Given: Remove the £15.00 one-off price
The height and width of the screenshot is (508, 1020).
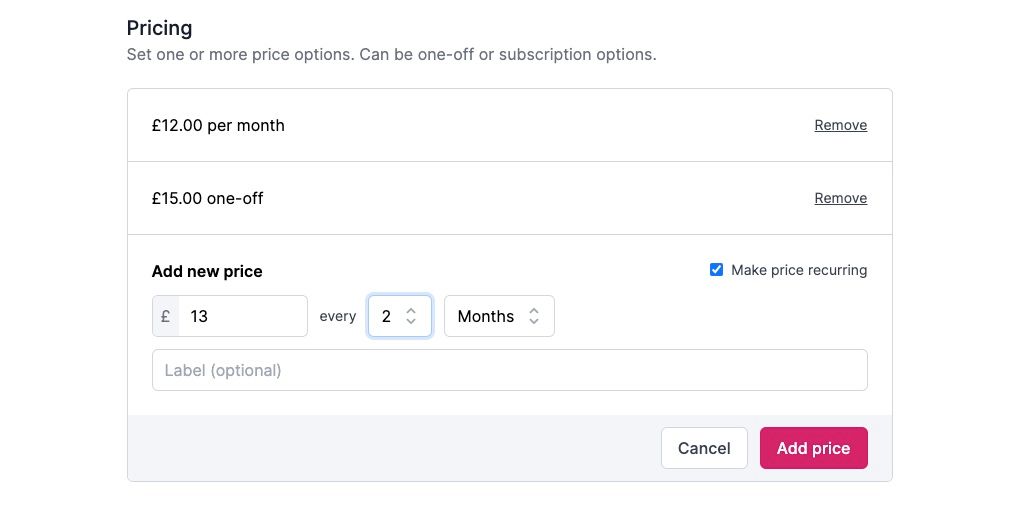Looking at the screenshot, I should (x=840, y=198).
